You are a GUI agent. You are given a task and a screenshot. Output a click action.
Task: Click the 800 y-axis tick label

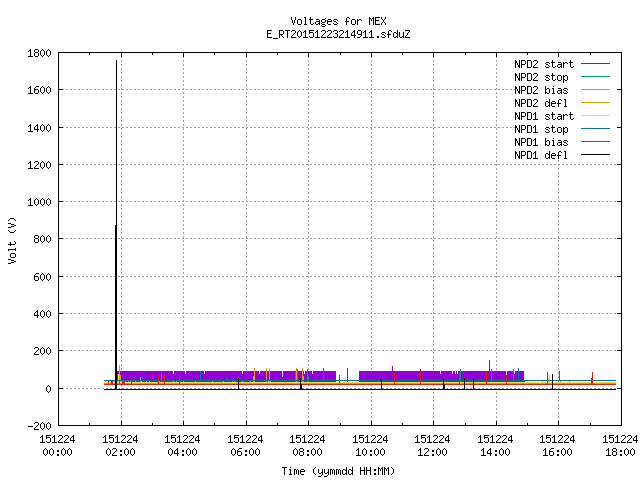pos(42,239)
